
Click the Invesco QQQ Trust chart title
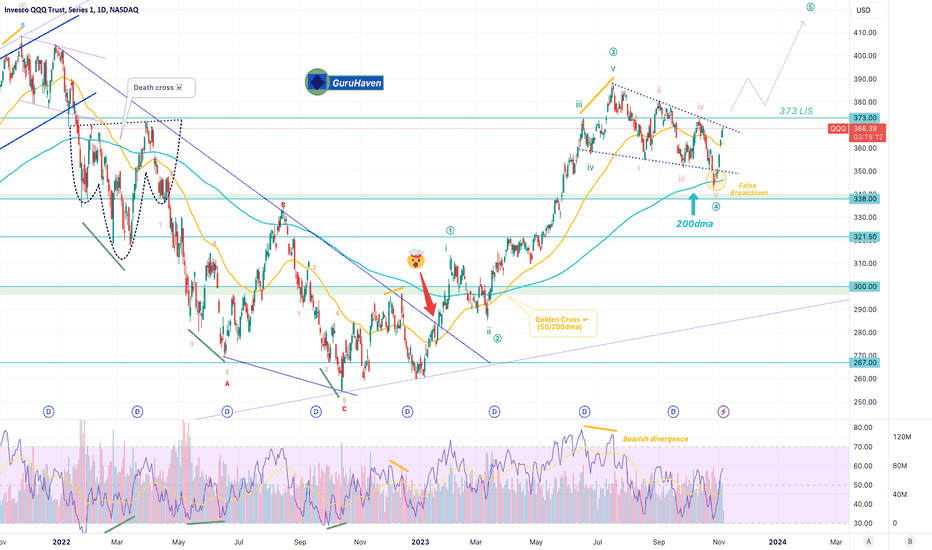click(71, 10)
